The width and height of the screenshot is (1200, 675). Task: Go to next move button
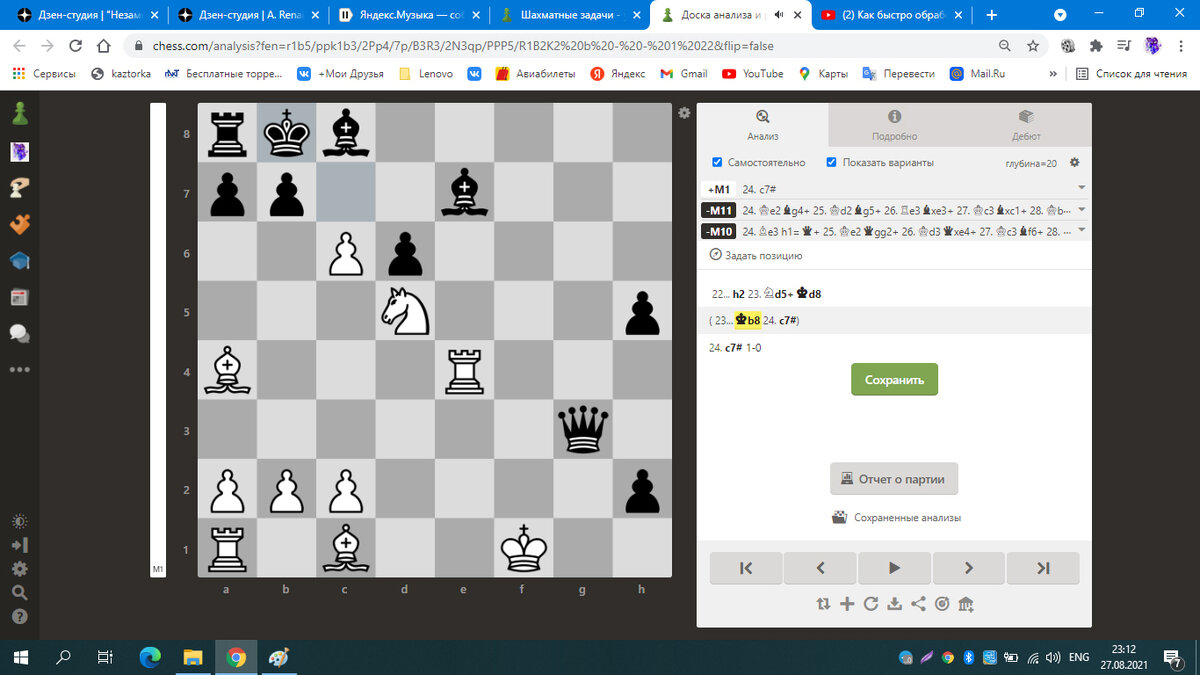click(969, 568)
